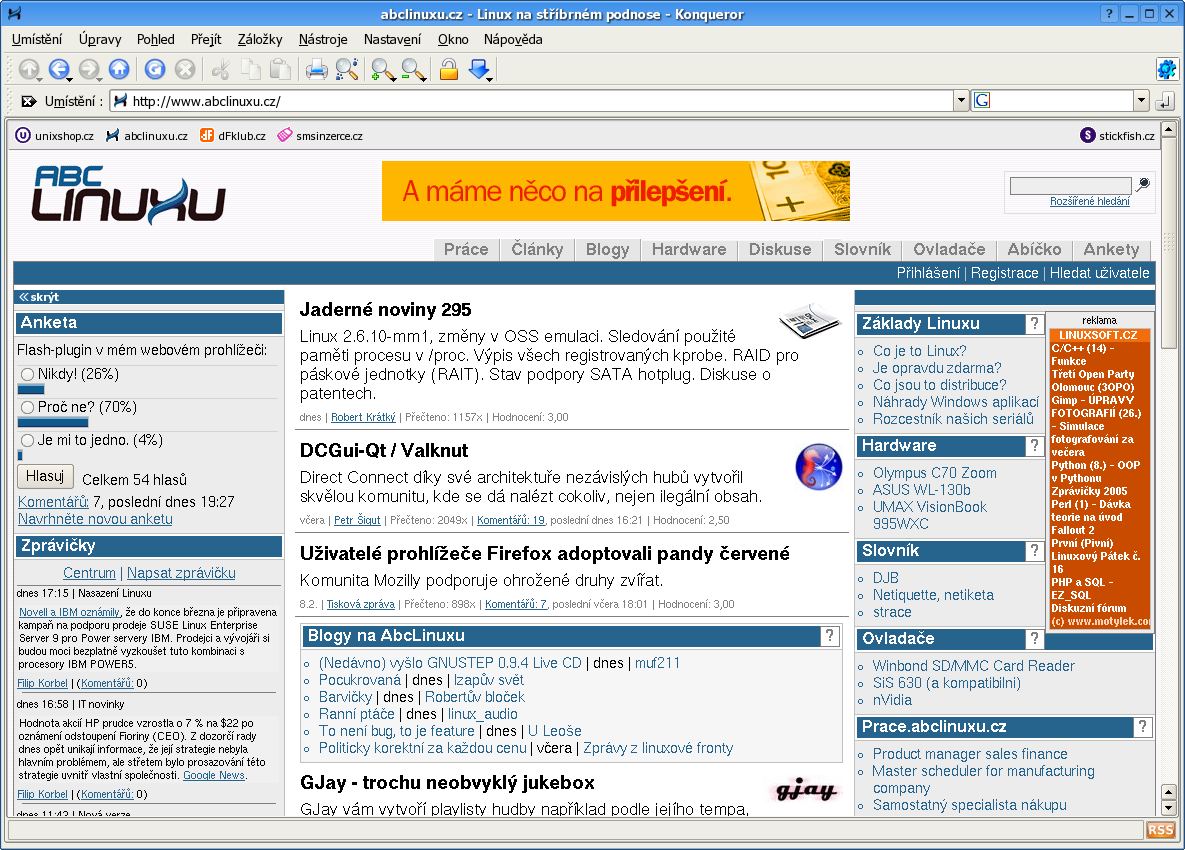The width and height of the screenshot is (1185, 850).
Task: Select the 'Proč ne? (70%)' poll option
Action: coord(27,407)
